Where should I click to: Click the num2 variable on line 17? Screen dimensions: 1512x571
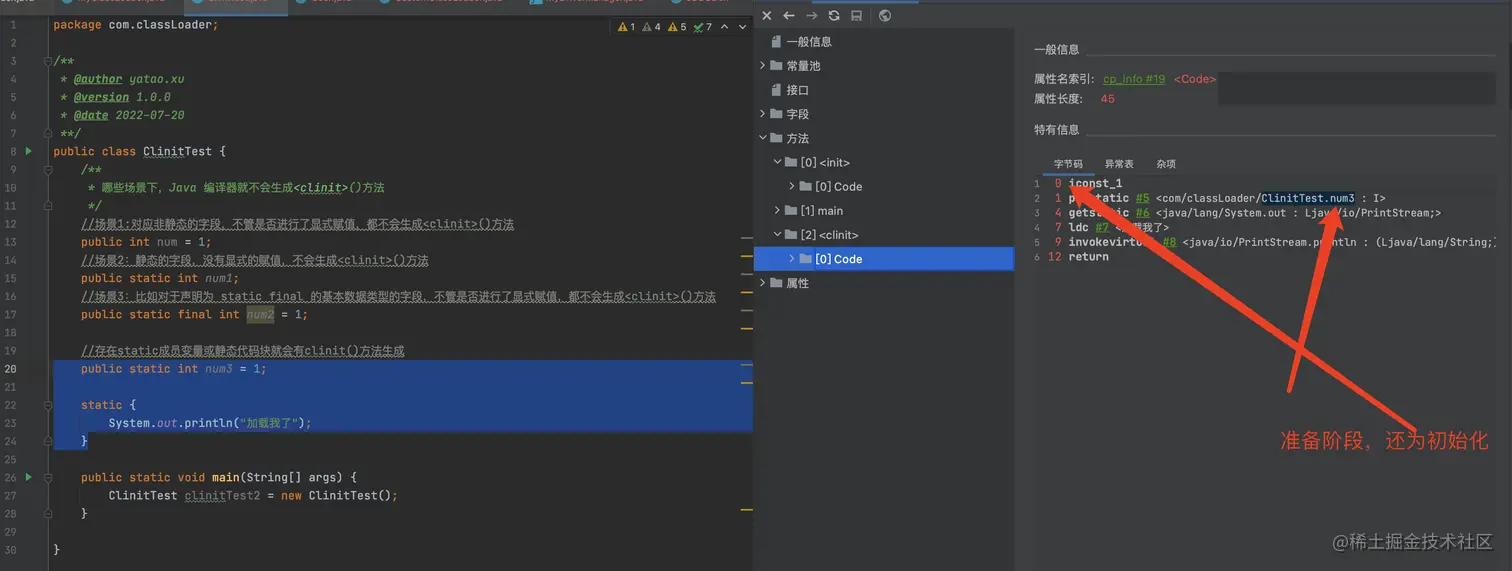coord(260,314)
